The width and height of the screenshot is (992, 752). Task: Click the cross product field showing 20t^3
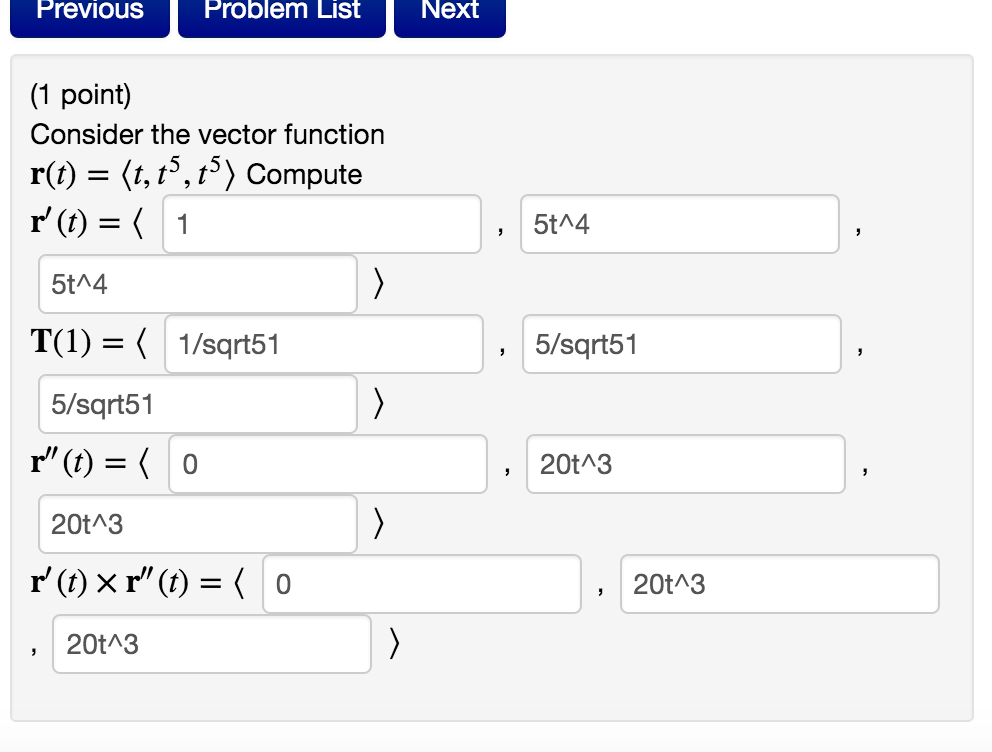coord(781,584)
